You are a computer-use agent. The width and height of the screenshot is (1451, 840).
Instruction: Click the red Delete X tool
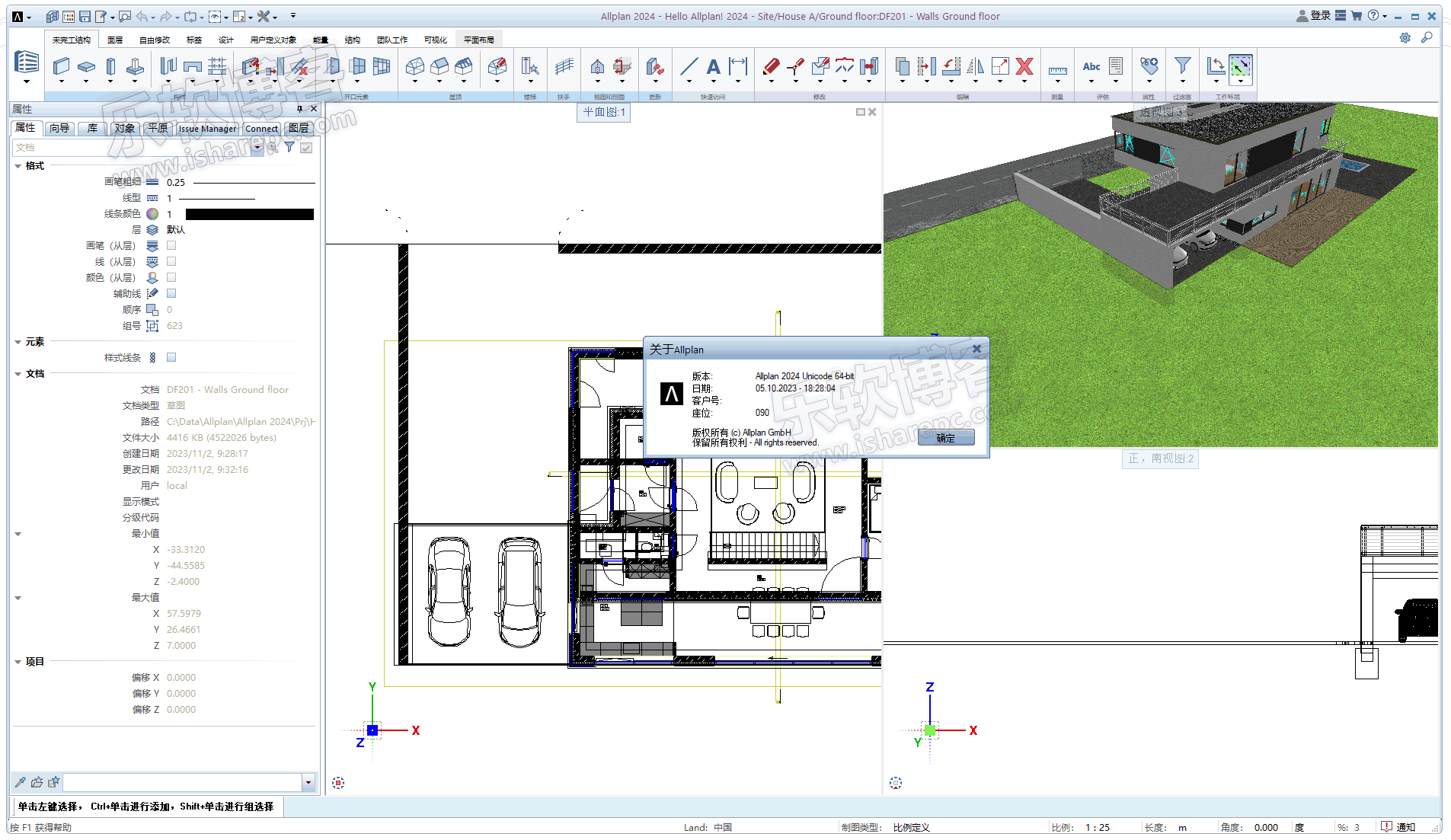pyautogui.click(x=1024, y=67)
